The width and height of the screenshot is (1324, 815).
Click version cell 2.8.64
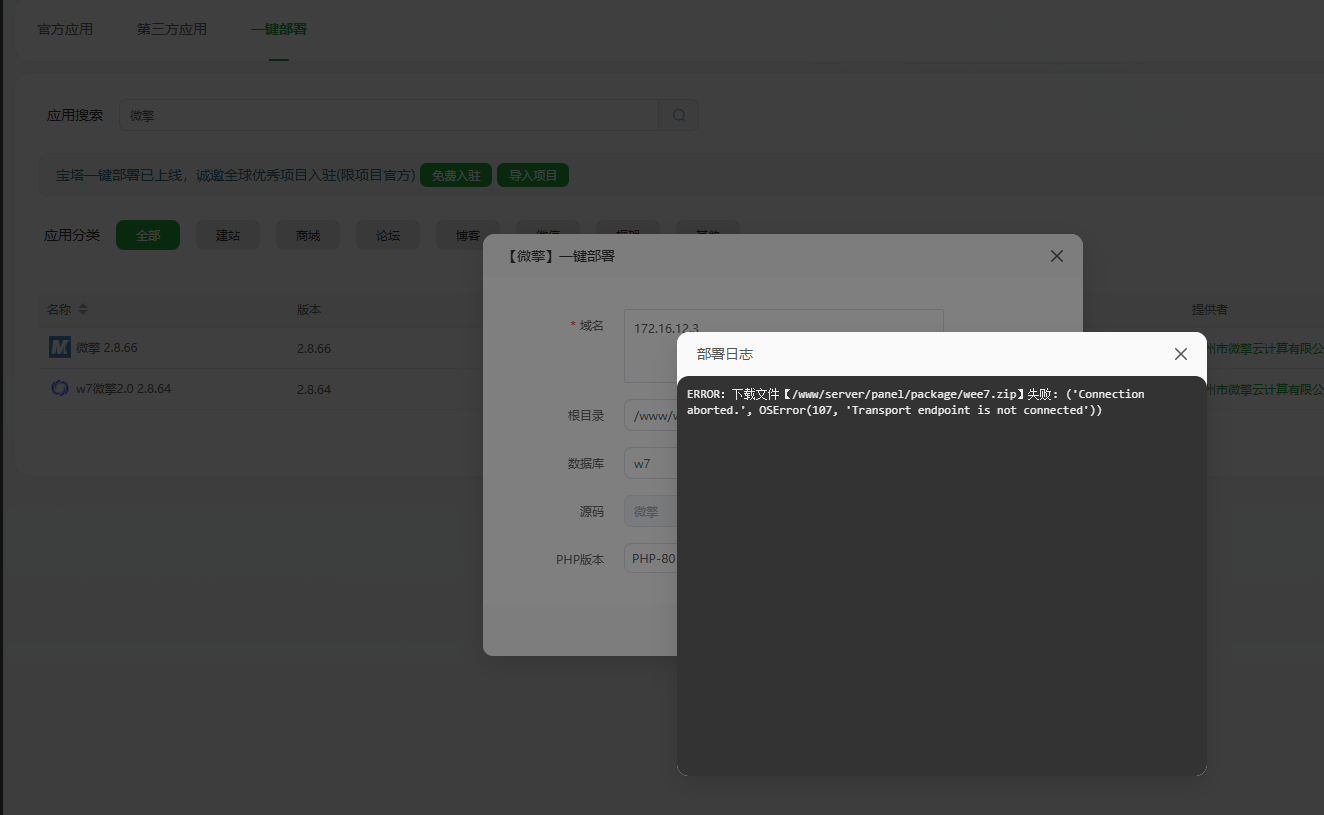click(314, 389)
